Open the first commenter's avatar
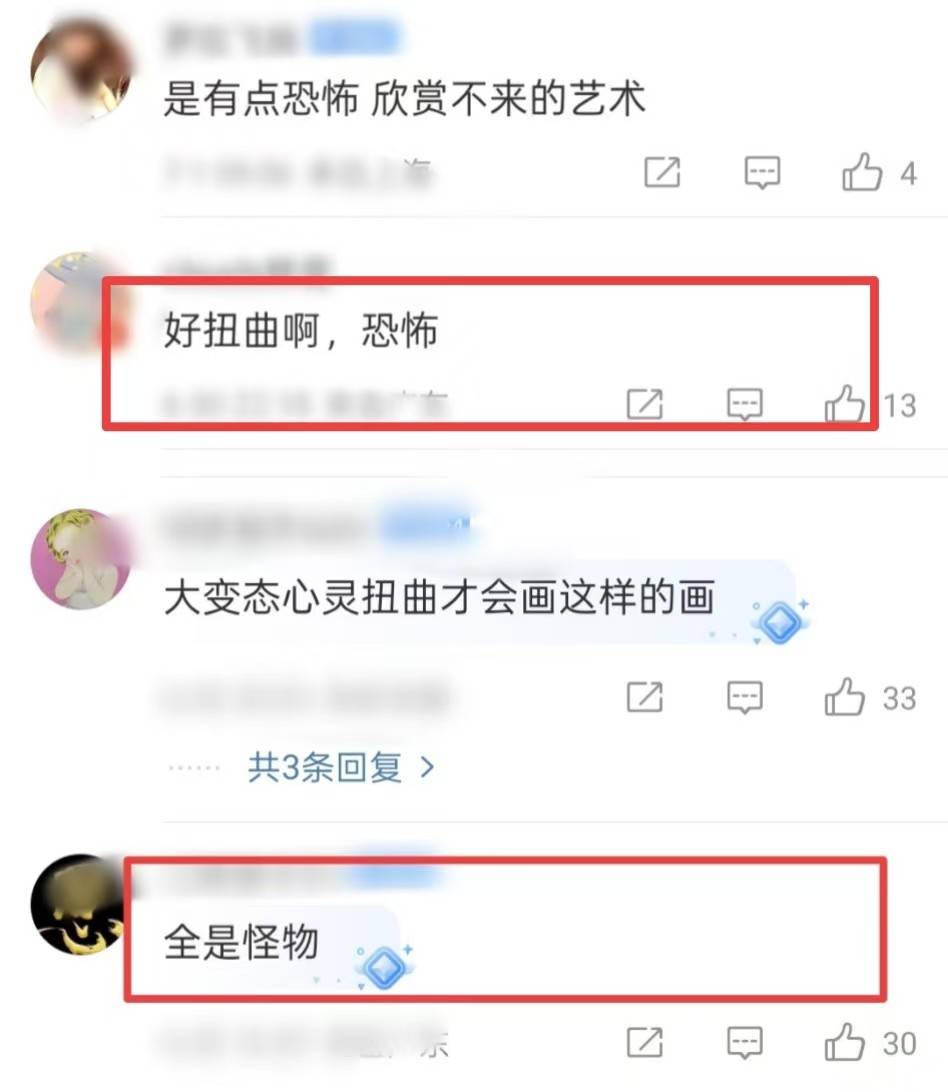 click(x=81, y=71)
